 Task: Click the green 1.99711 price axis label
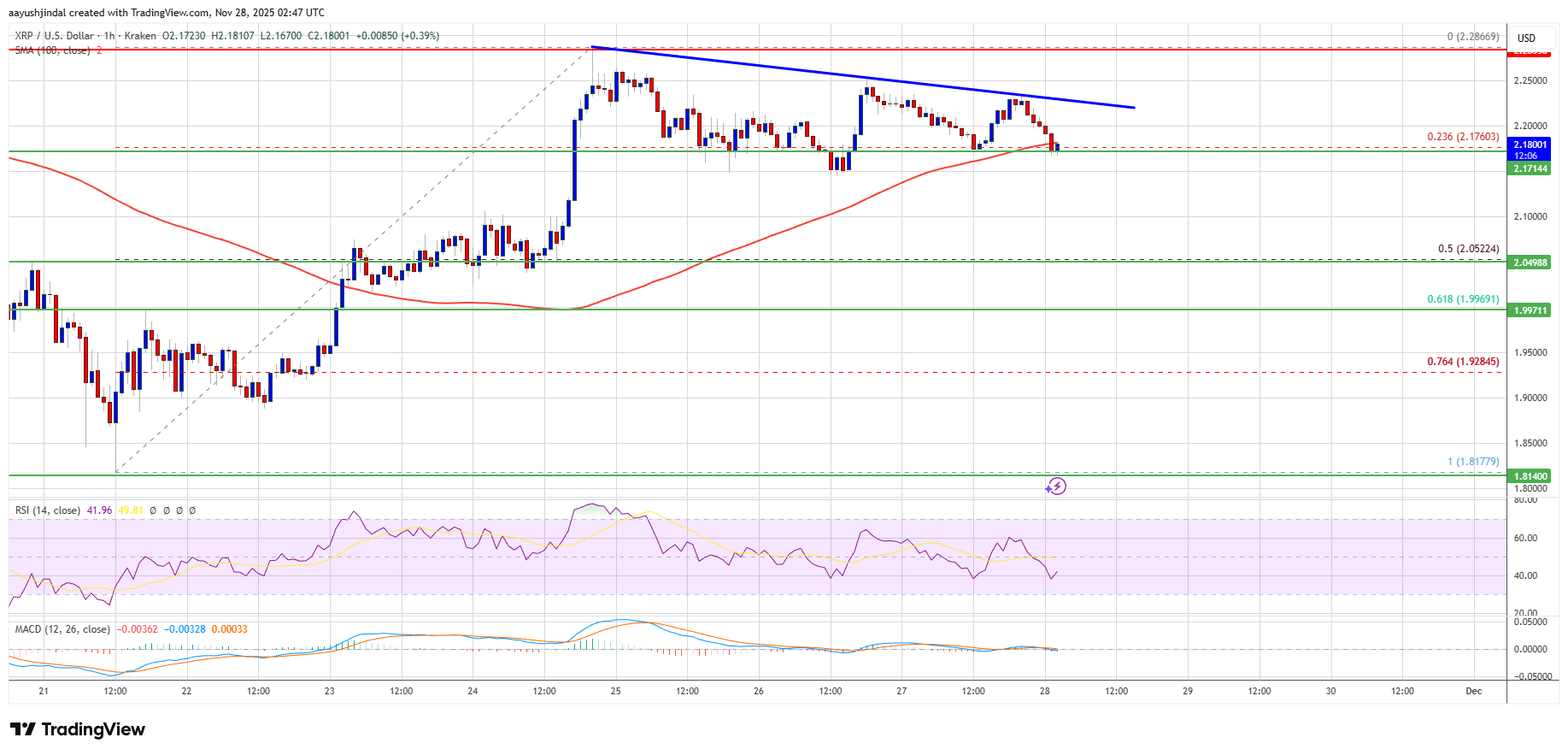pyautogui.click(x=1530, y=310)
